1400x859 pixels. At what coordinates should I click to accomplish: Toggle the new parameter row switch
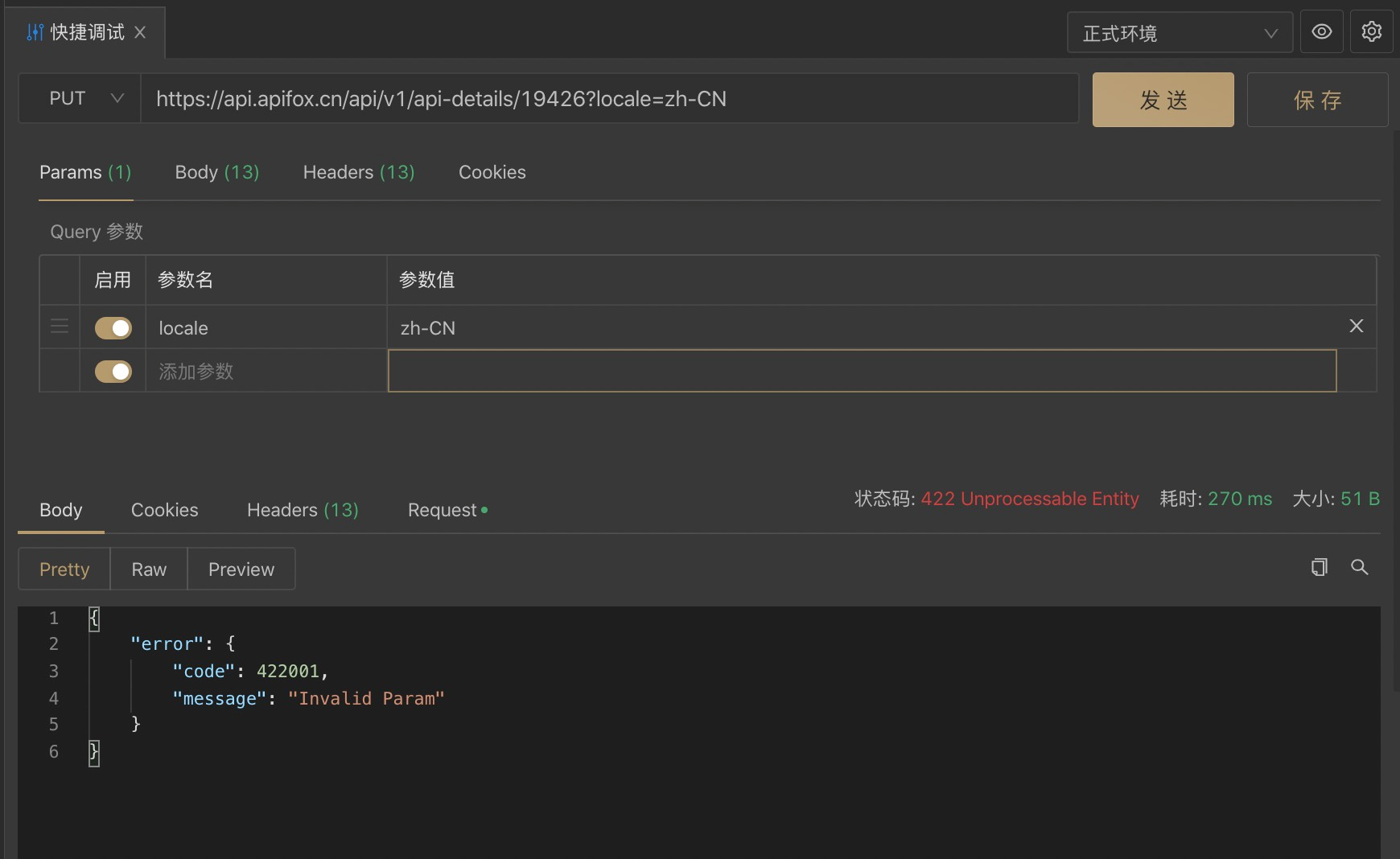113,372
